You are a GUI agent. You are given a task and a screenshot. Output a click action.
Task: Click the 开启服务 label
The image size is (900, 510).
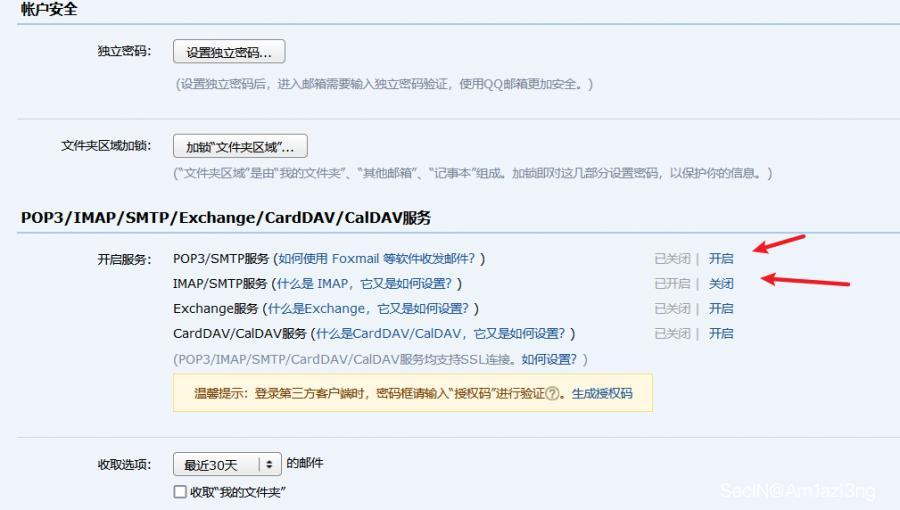124,259
